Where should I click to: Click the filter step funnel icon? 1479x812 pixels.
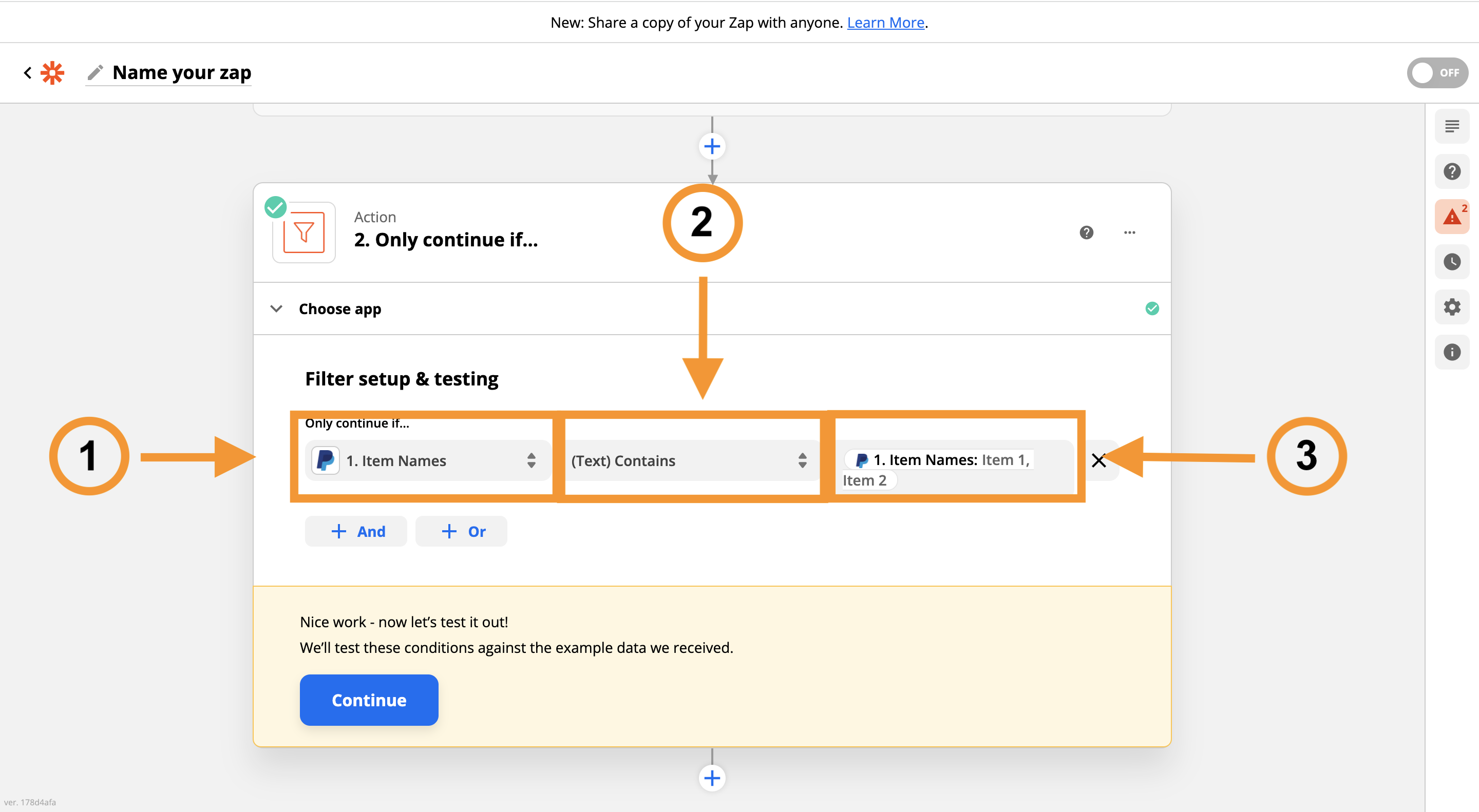304,233
